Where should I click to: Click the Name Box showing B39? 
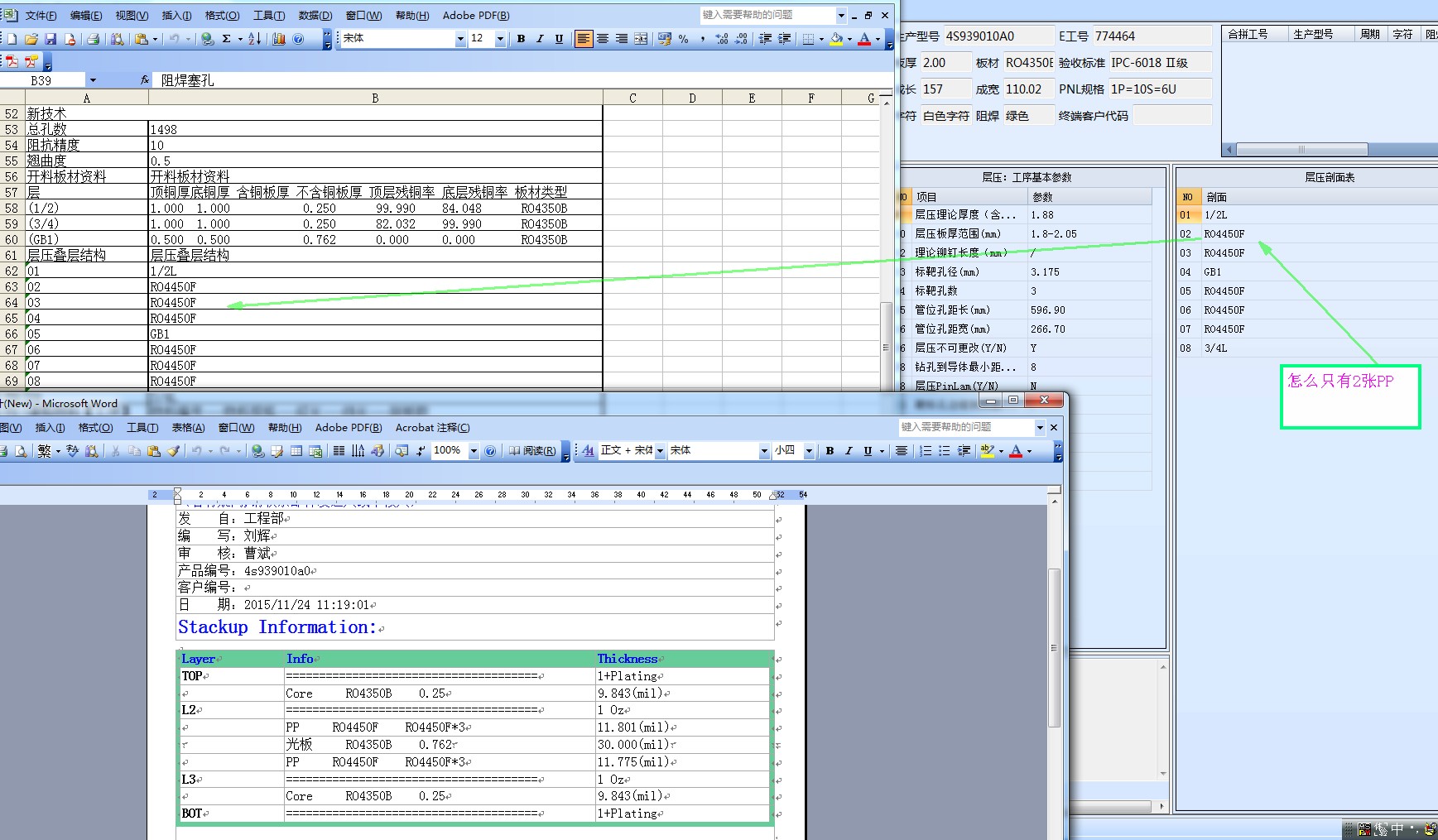tap(41, 80)
